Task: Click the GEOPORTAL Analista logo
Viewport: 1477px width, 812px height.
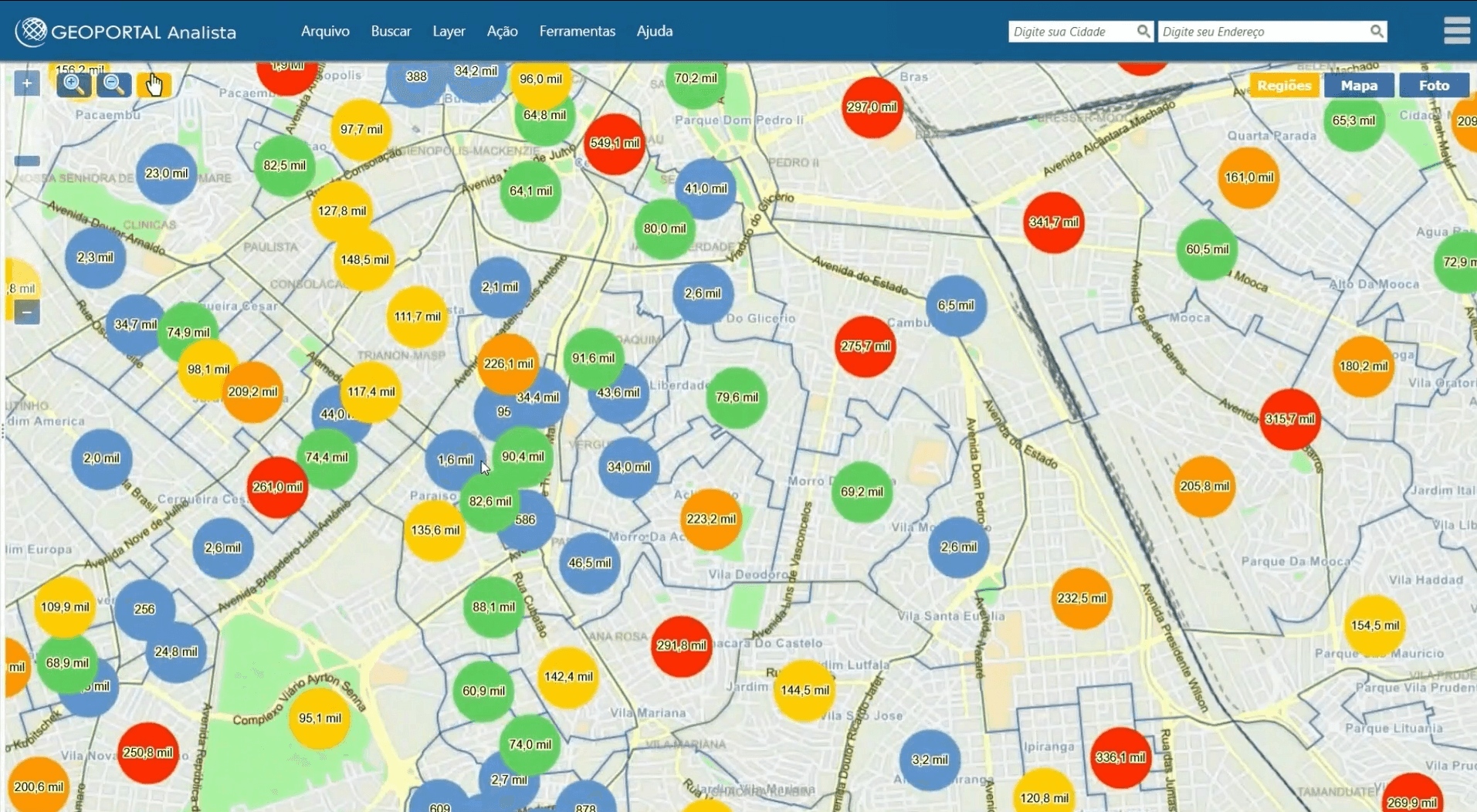Action: [126, 32]
